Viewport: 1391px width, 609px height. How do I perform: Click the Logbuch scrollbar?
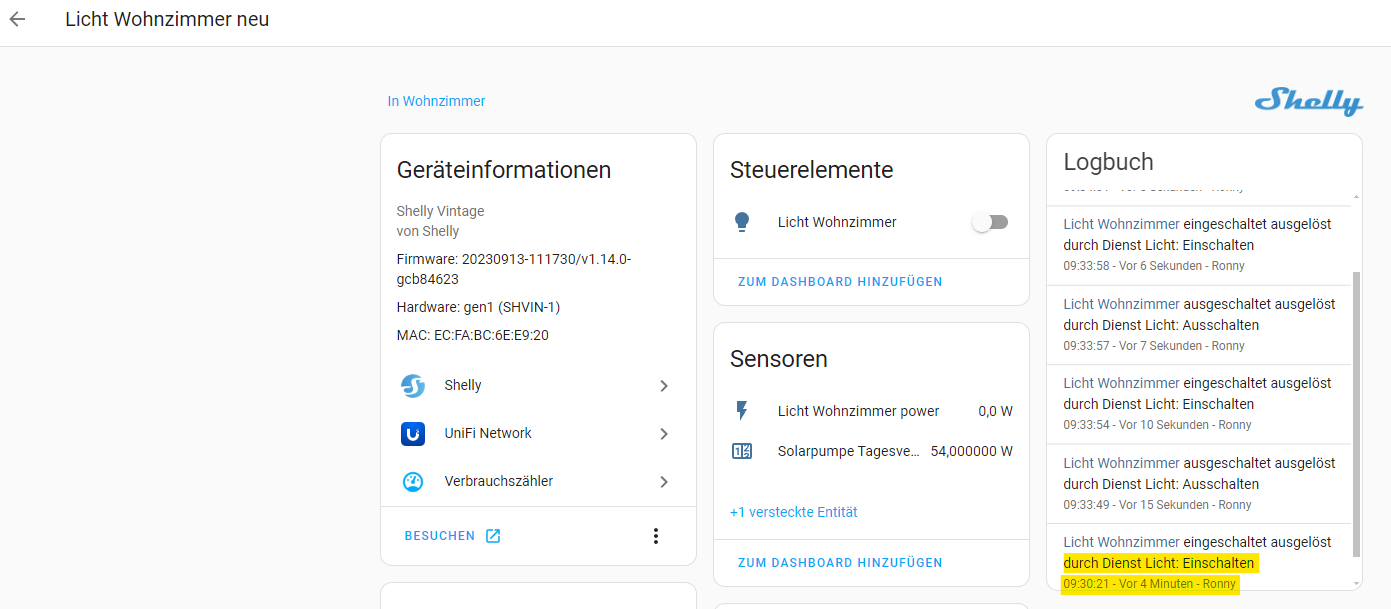1356,412
